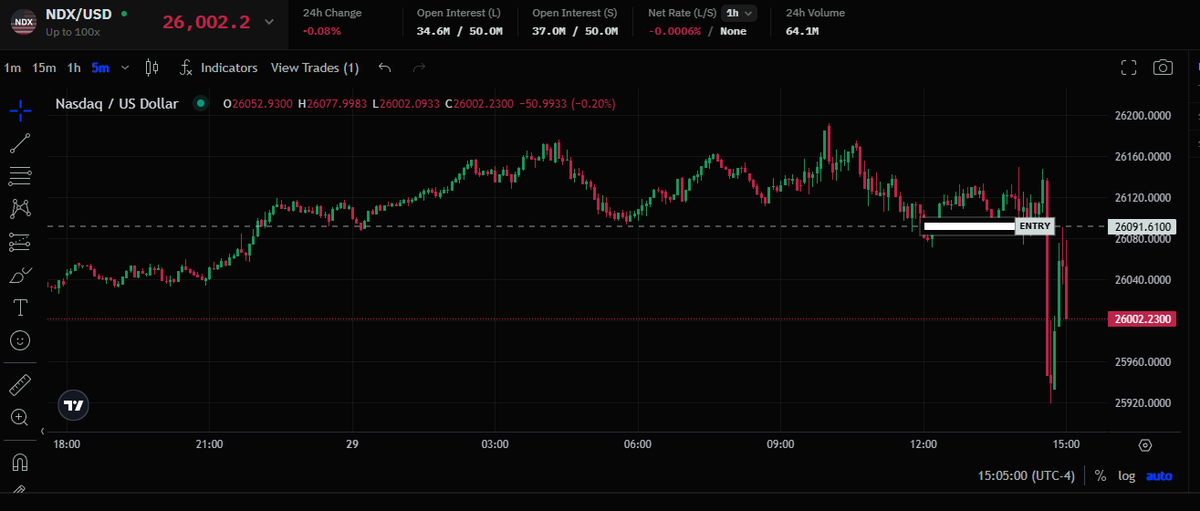This screenshot has height=511, width=1200.
Task: Click the Nasdaq / US Dollar chart title
Action: click(x=117, y=103)
